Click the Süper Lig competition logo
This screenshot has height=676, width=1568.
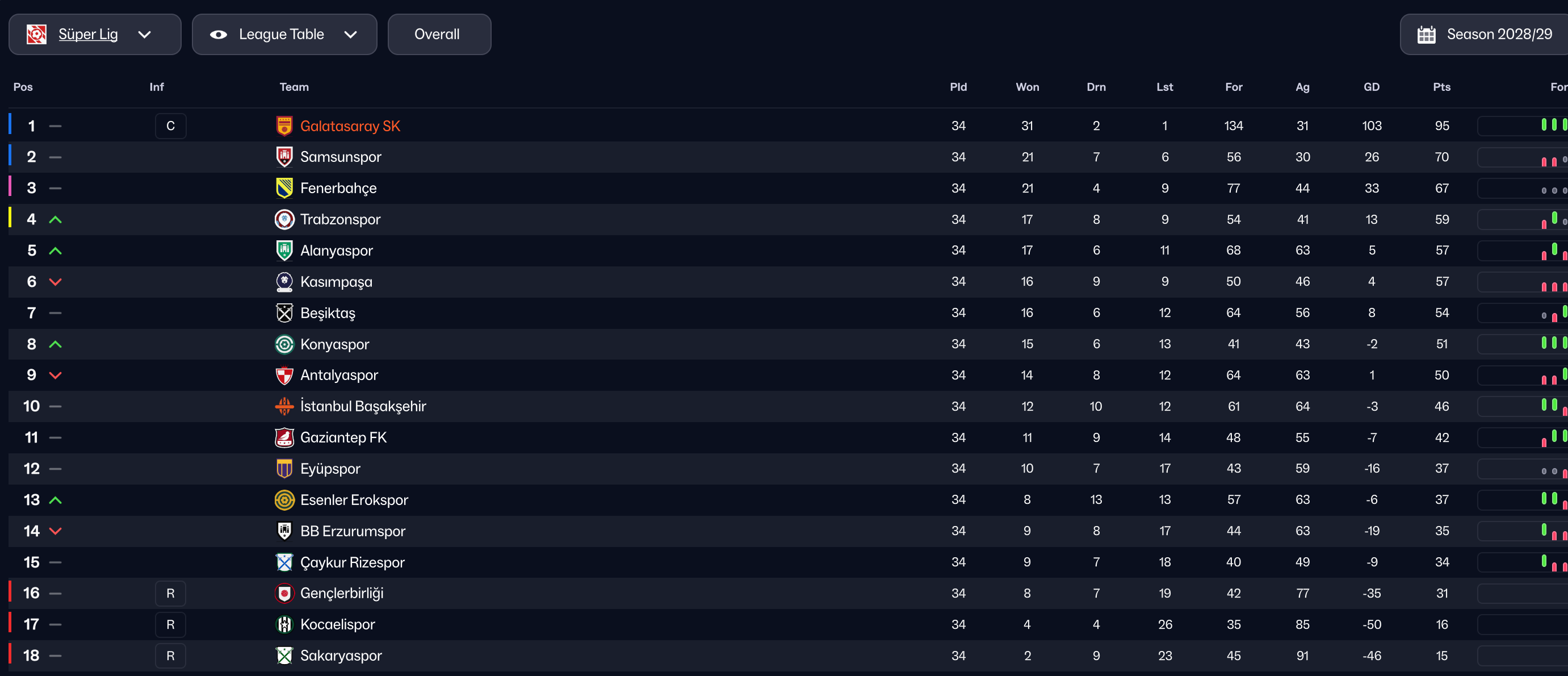(36, 35)
